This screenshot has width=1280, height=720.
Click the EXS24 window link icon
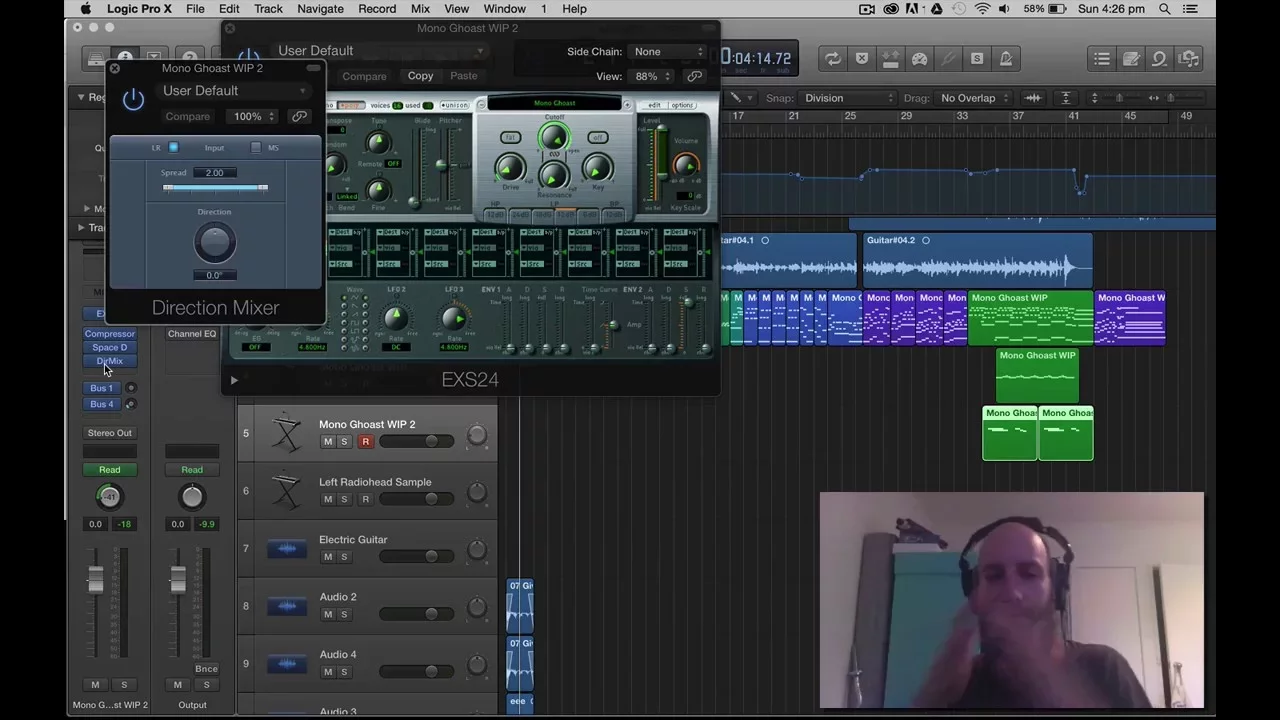pyautogui.click(x=694, y=77)
